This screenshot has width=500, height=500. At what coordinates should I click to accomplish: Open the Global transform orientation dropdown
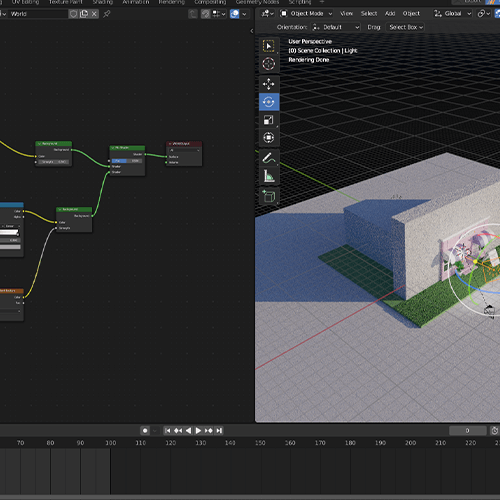[x=452, y=14]
